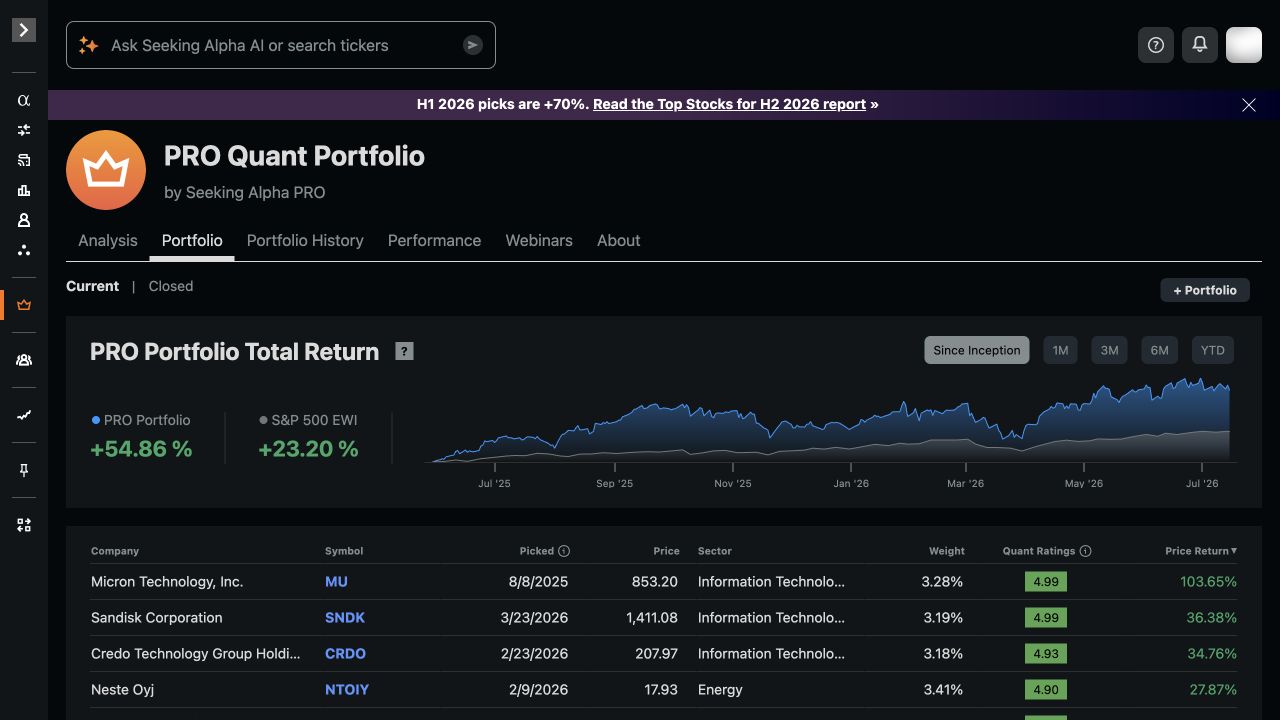This screenshot has width=1280, height=720.
Task: Open the Top Stocks for H2 2026 report link
Action: pyautogui.click(x=729, y=104)
